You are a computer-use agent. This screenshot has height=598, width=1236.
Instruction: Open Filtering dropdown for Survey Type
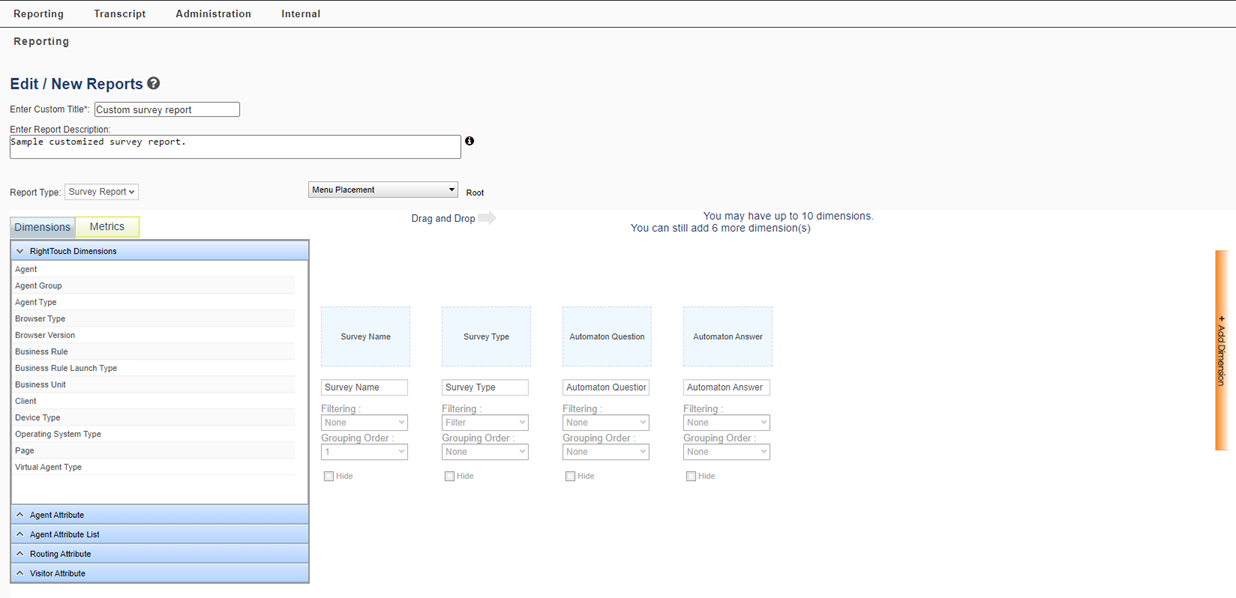coord(485,423)
